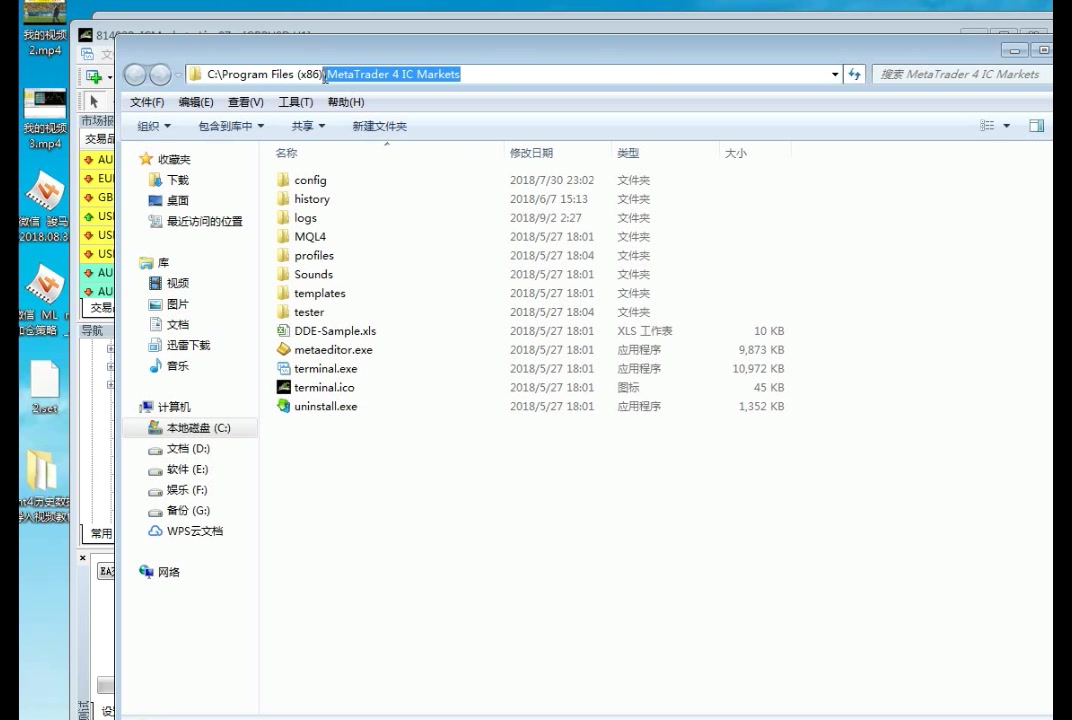The image size is (1072, 720).
Task: Toggle the preview pane on
Action: point(1038,124)
